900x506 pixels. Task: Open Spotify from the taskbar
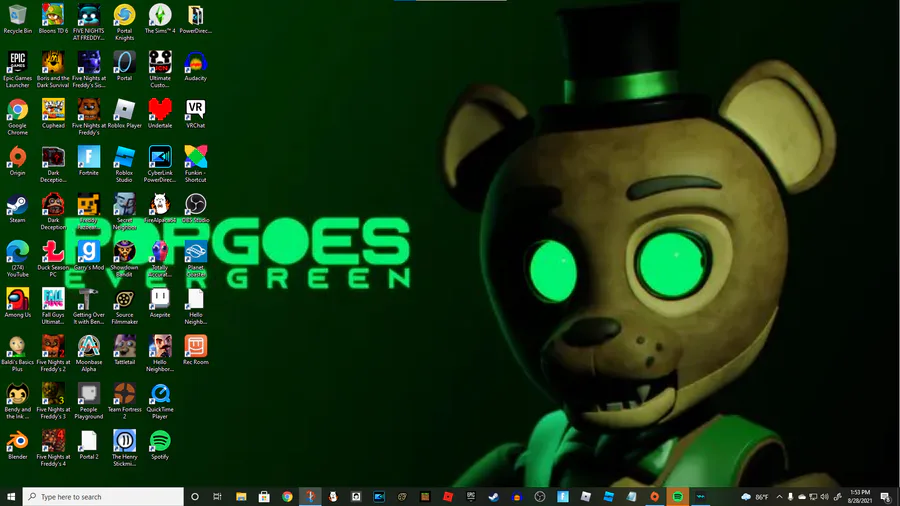(x=677, y=497)
